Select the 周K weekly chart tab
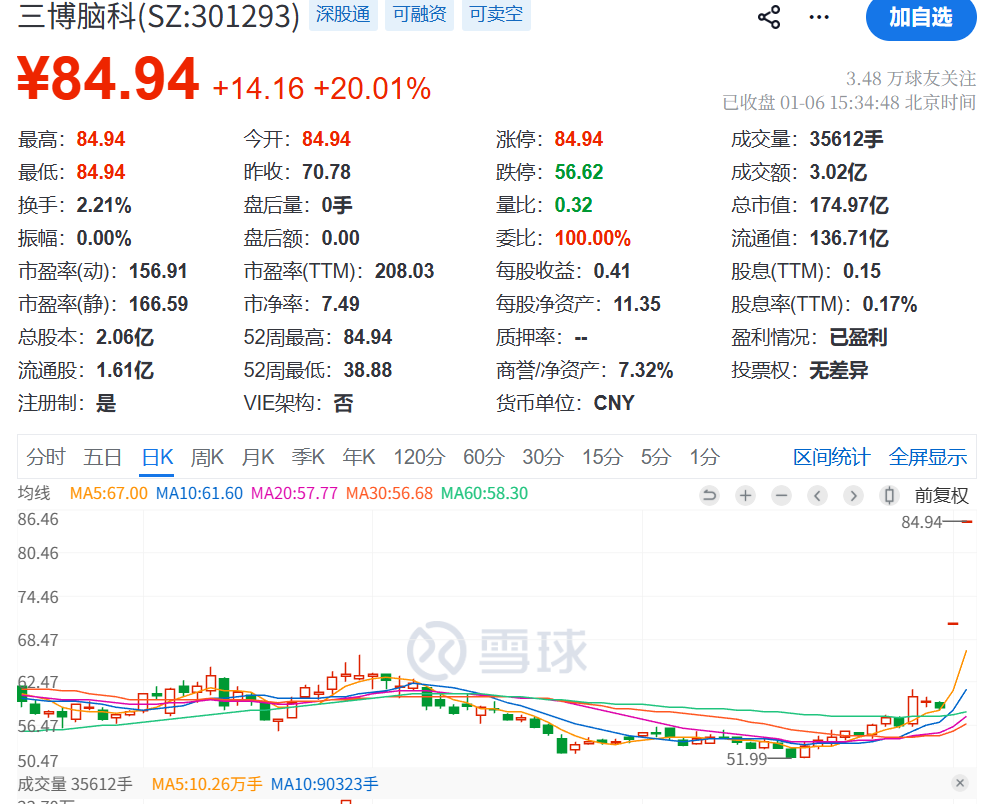The image size is (987, 804). (x=207, y=457)
